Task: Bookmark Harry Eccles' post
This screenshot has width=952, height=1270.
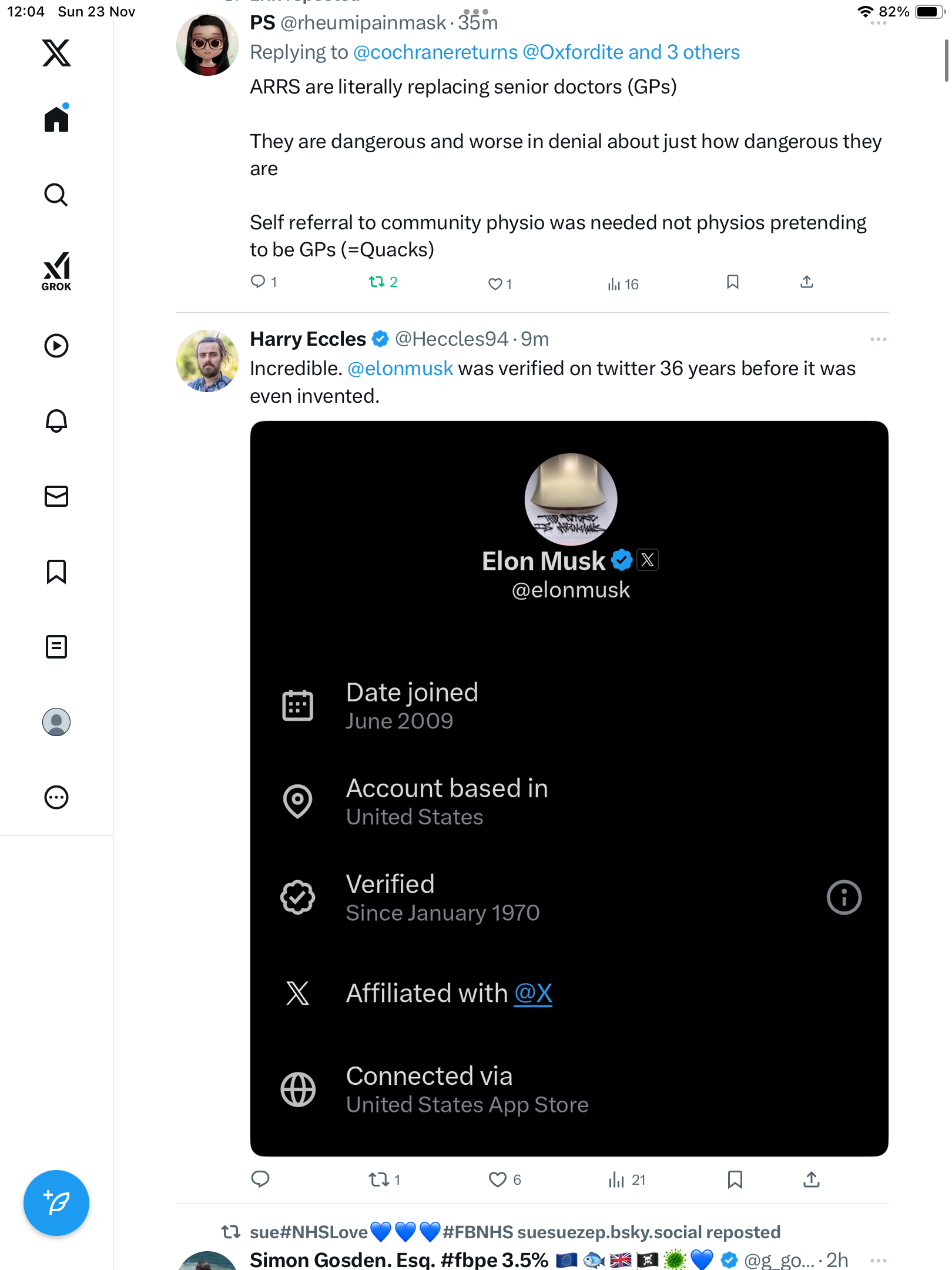Action: tap(735, 1179)
